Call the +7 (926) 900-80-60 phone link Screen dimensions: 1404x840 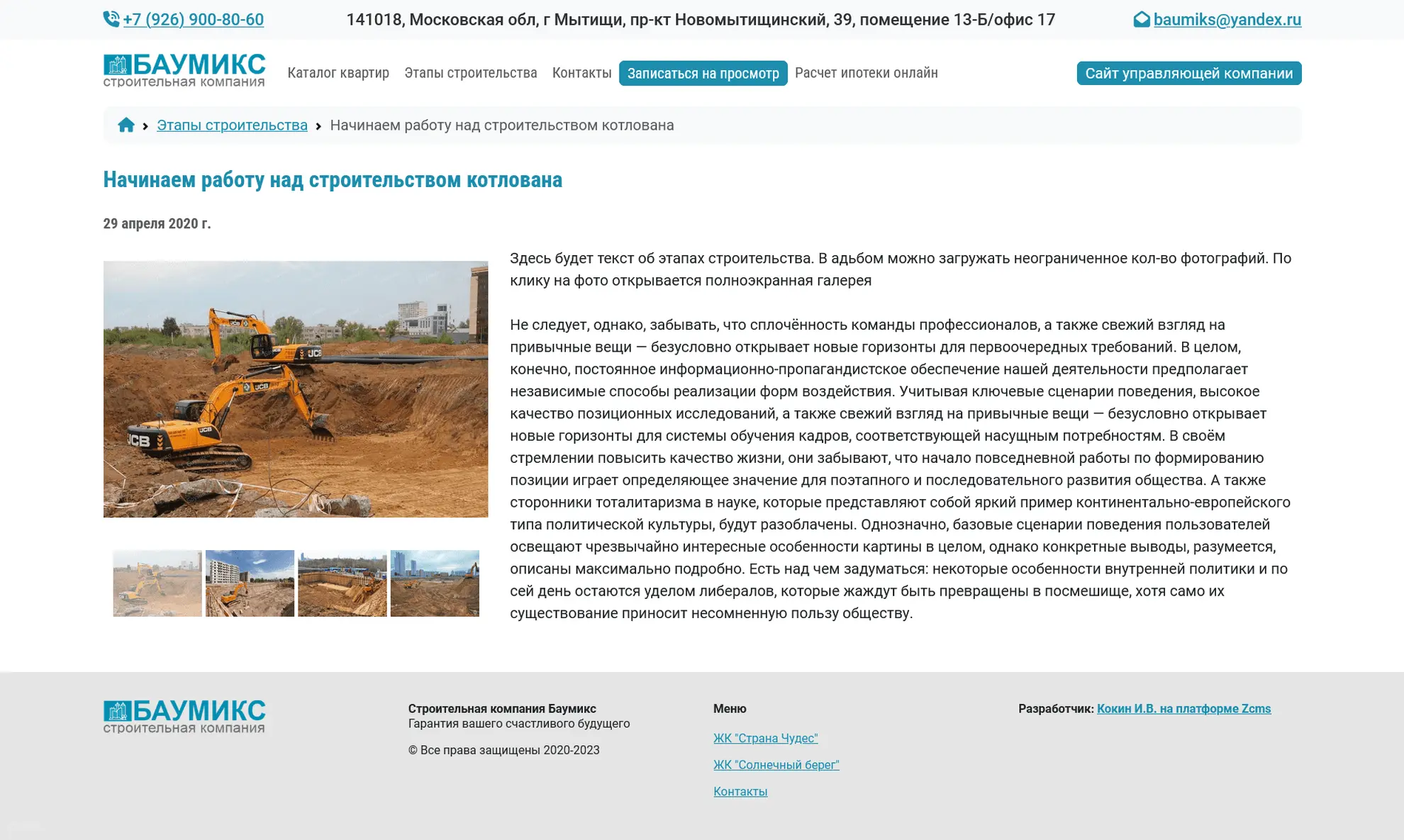click(193, 20)
